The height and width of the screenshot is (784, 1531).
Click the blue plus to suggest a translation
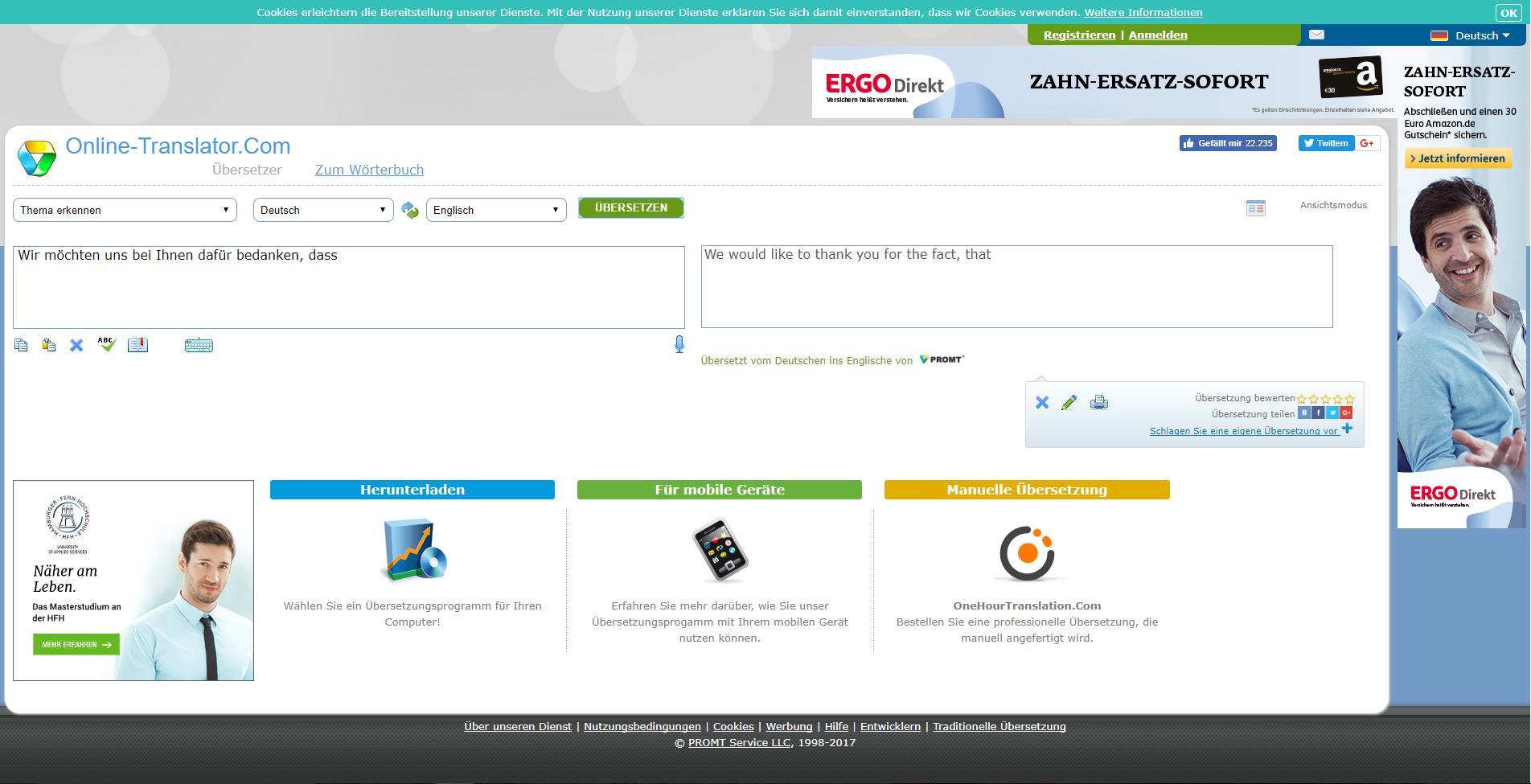pyautogui.click(x=1348, y=429)
